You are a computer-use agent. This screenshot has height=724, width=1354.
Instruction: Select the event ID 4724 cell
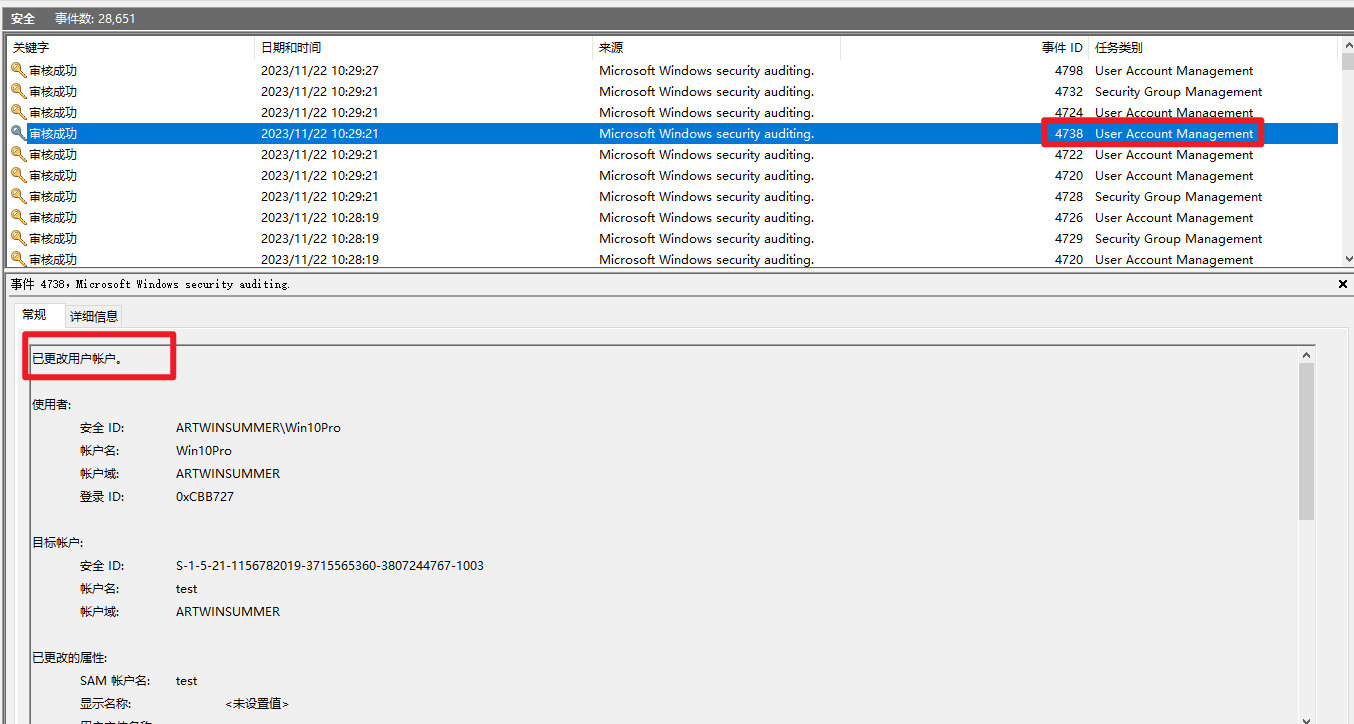1069,113
